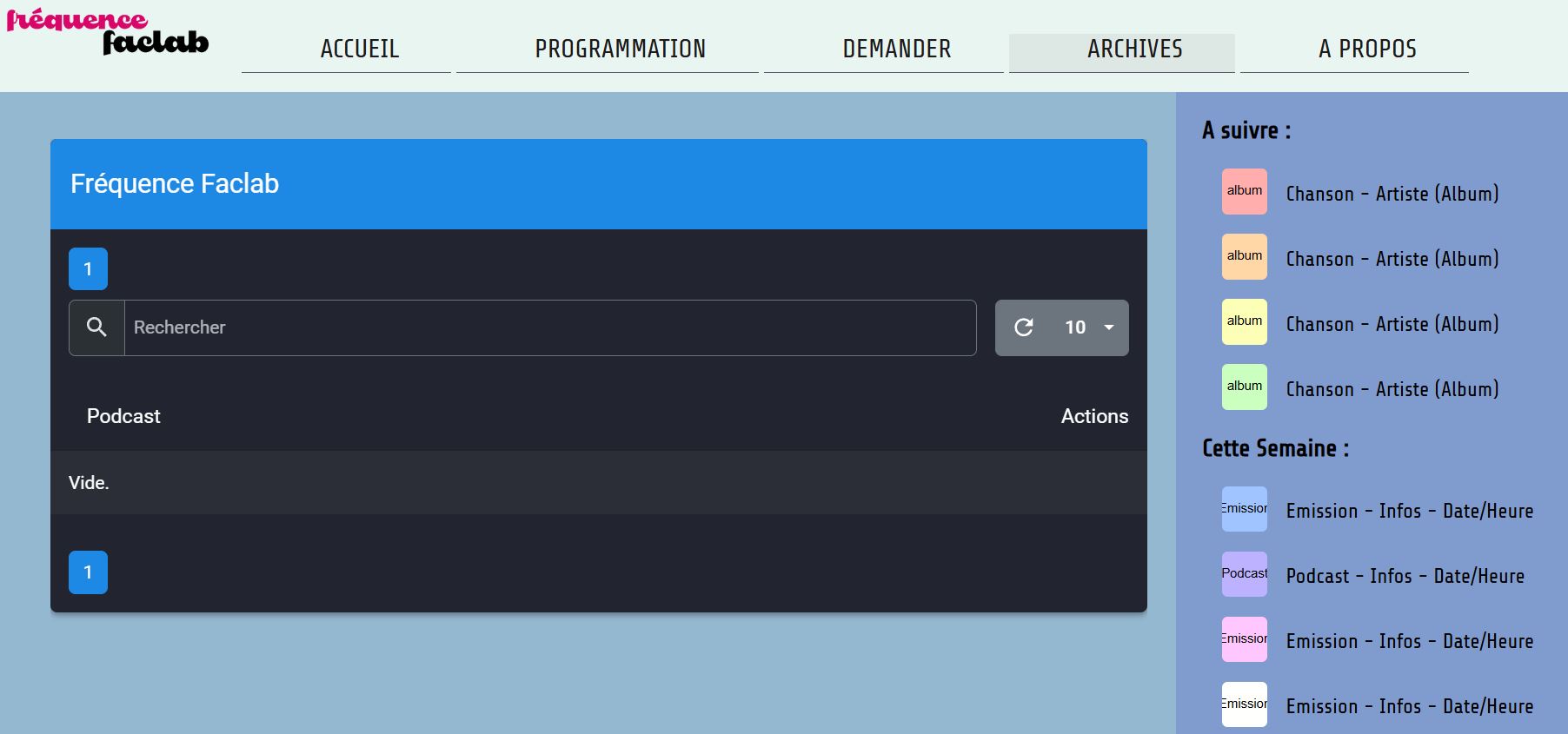Switch to the ARCHIVES tab
The width and height of the screenshot is (1568, 734).
point(1134,50)
